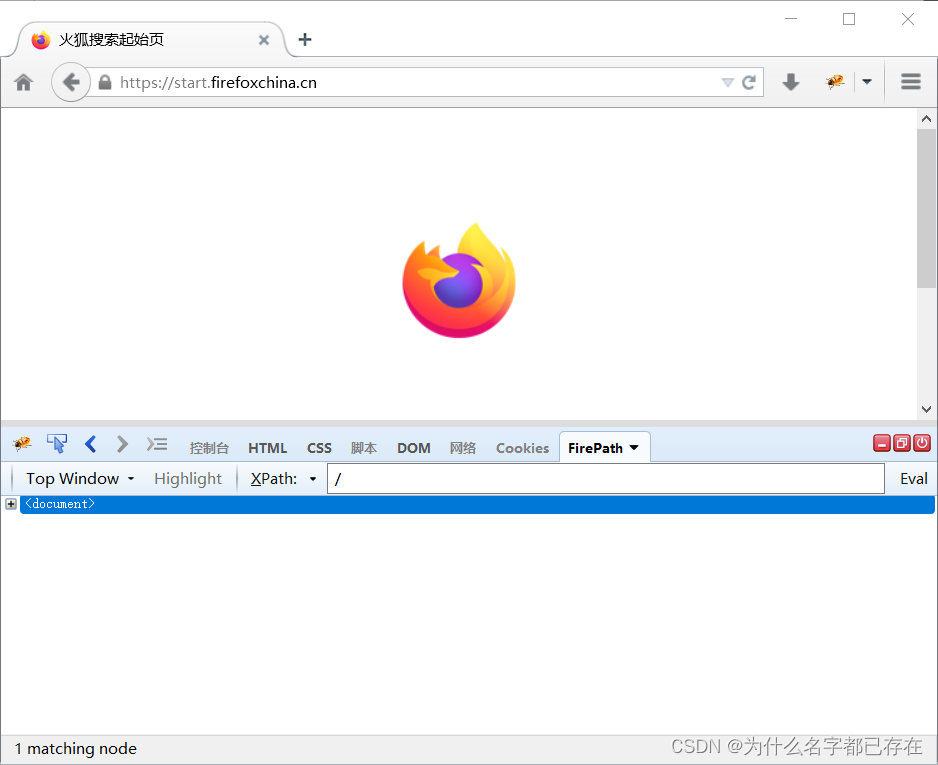Click the padlock site security icon
This screenshot has height=765, width=938.
[105, 82]
